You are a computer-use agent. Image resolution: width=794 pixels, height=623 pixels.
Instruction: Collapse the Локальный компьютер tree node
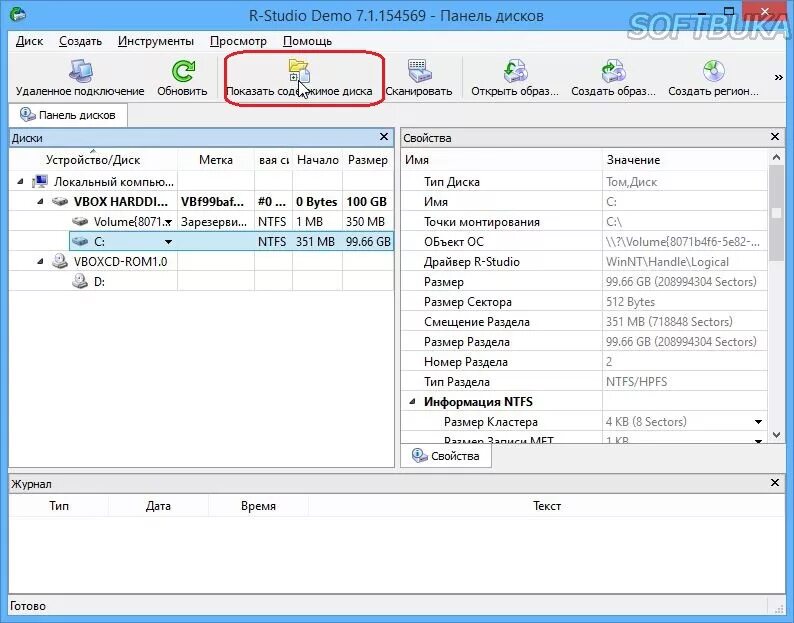20,181
